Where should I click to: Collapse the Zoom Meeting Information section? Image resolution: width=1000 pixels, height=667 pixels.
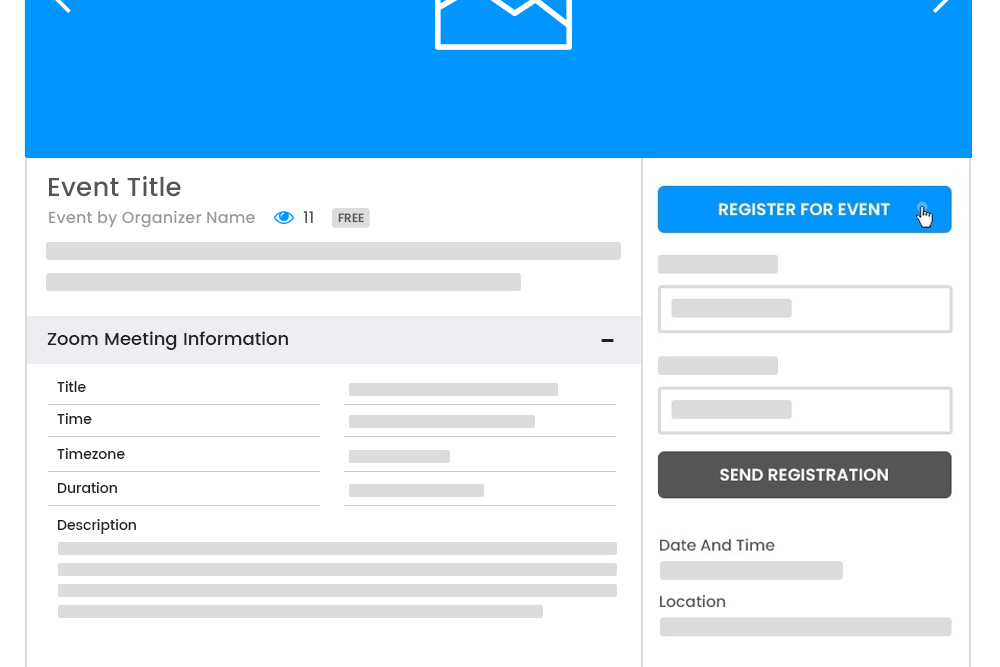[x=168, y=339]
